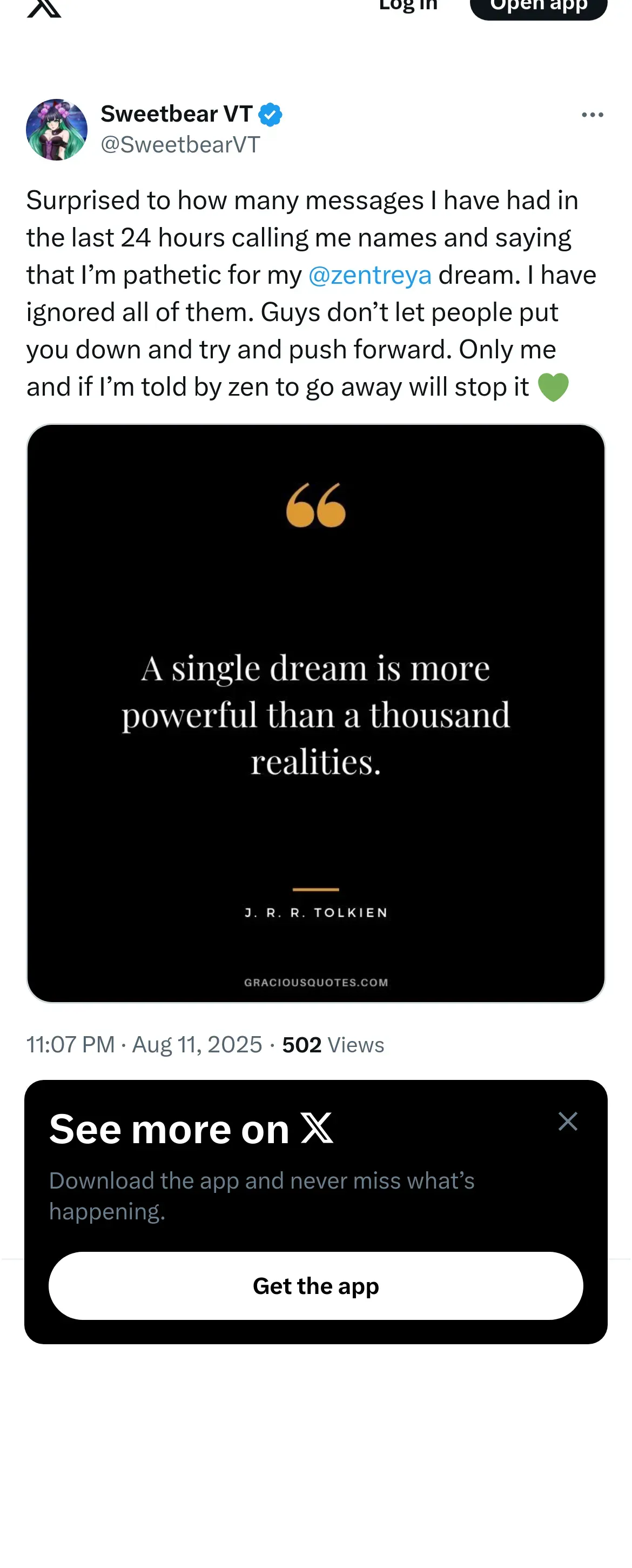Click the X logo in banner heading

(317, 1128)
